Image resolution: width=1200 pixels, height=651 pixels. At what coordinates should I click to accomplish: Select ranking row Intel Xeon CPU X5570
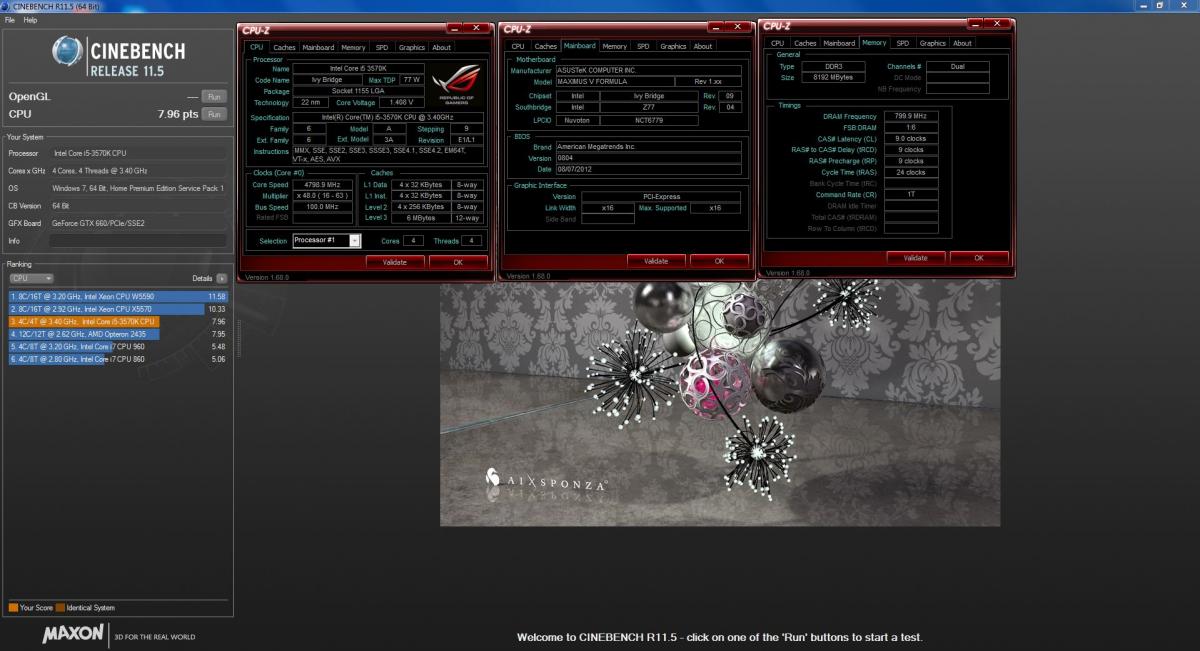(118, 309)
